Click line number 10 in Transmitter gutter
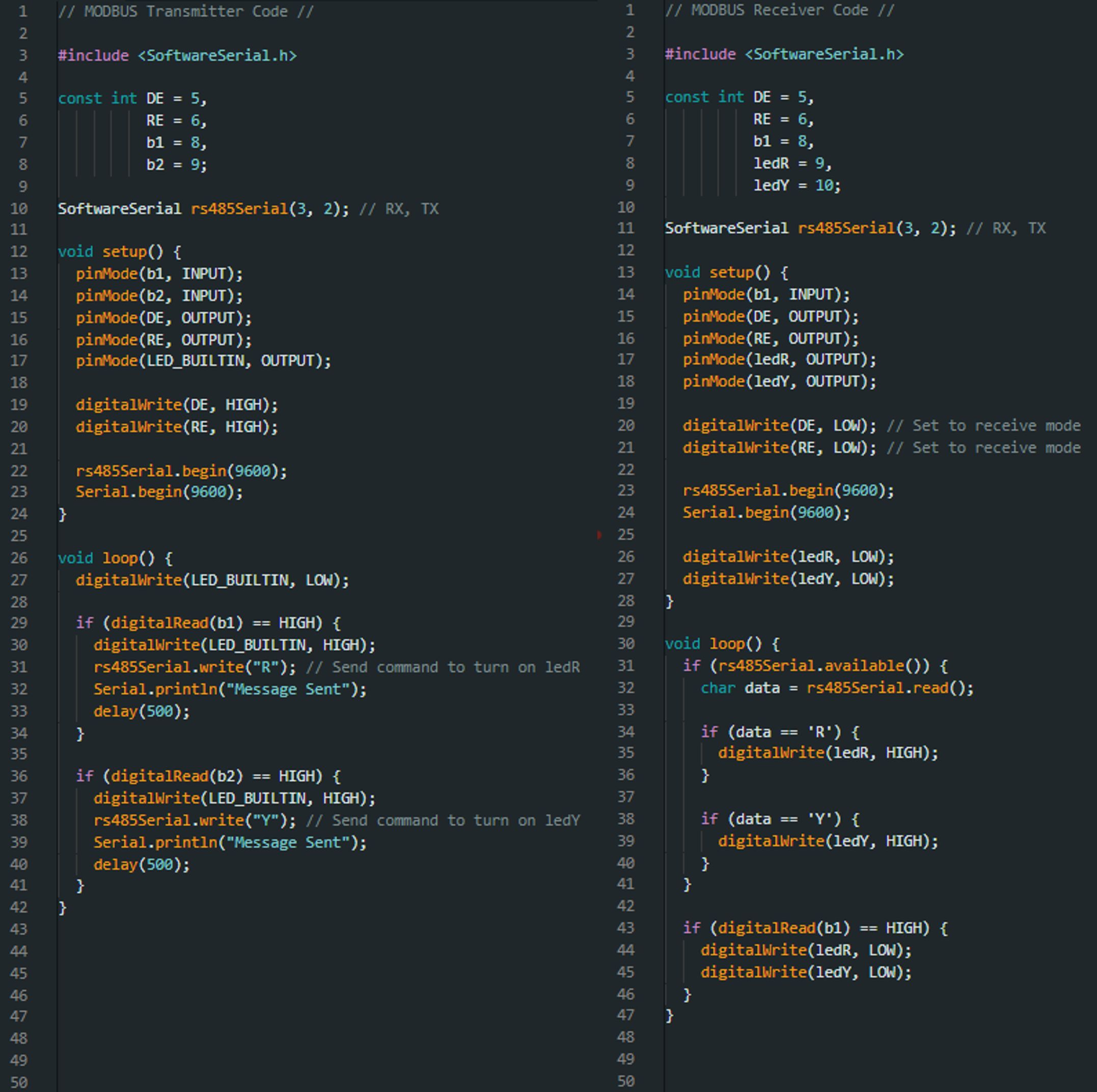The height and width of the screenshot is (1092, 1097). click(19, 209)
